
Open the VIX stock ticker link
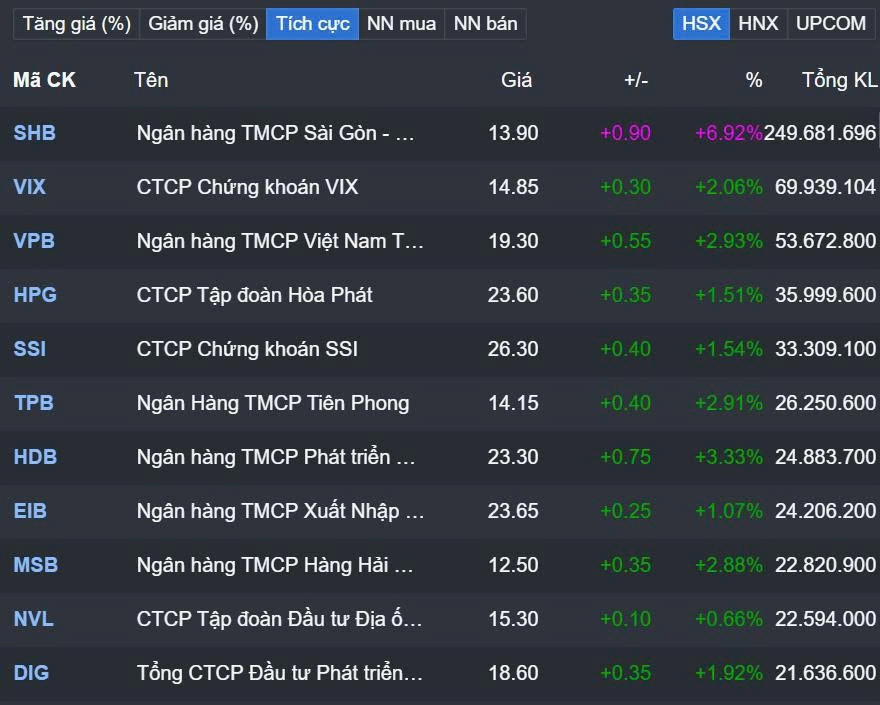(x=29, y=187)
